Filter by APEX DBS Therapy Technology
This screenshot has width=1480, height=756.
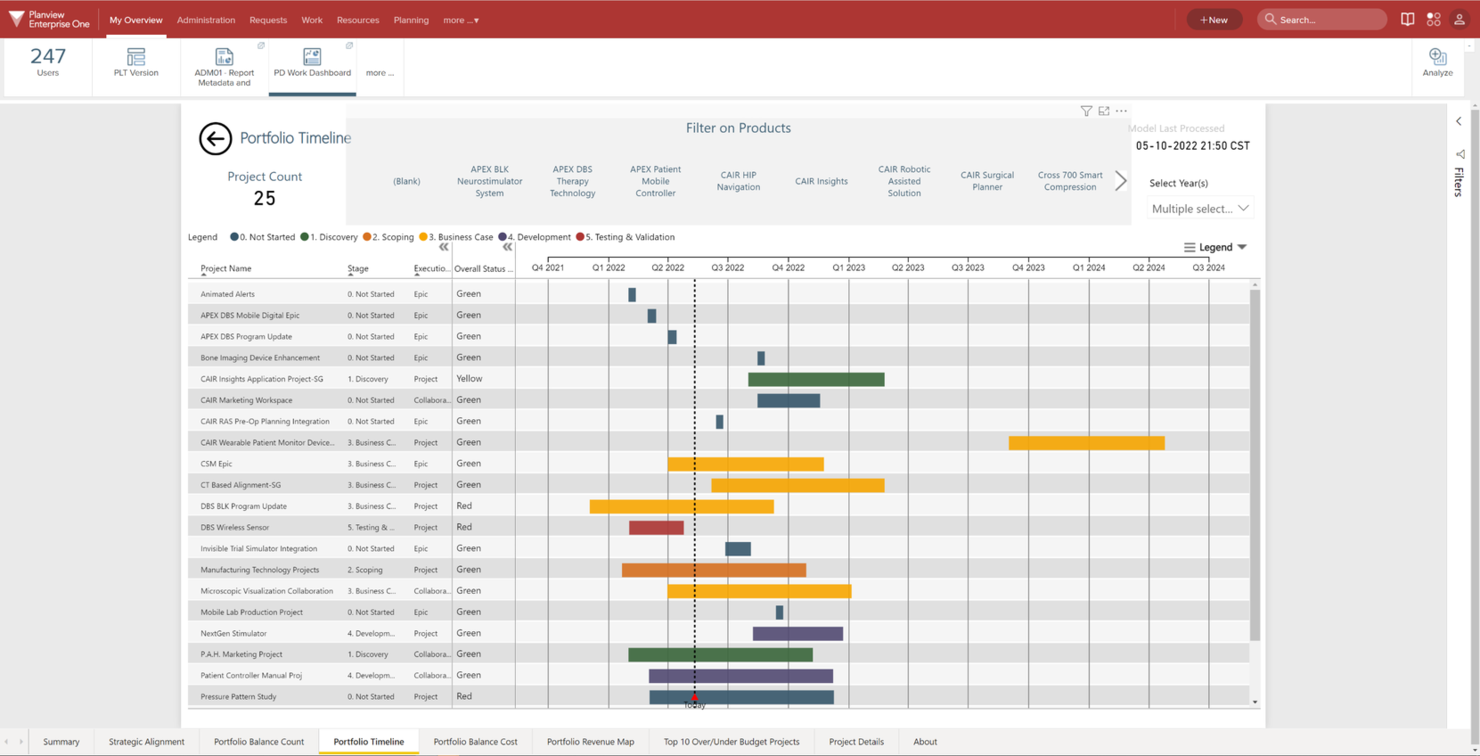[572, 181]
